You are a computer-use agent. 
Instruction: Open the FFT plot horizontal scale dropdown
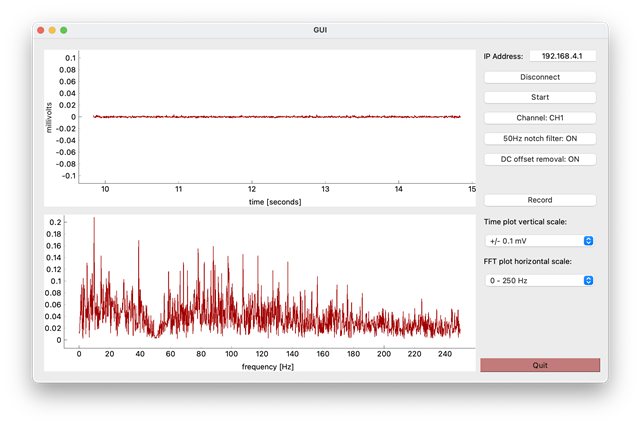pos(539,280)
